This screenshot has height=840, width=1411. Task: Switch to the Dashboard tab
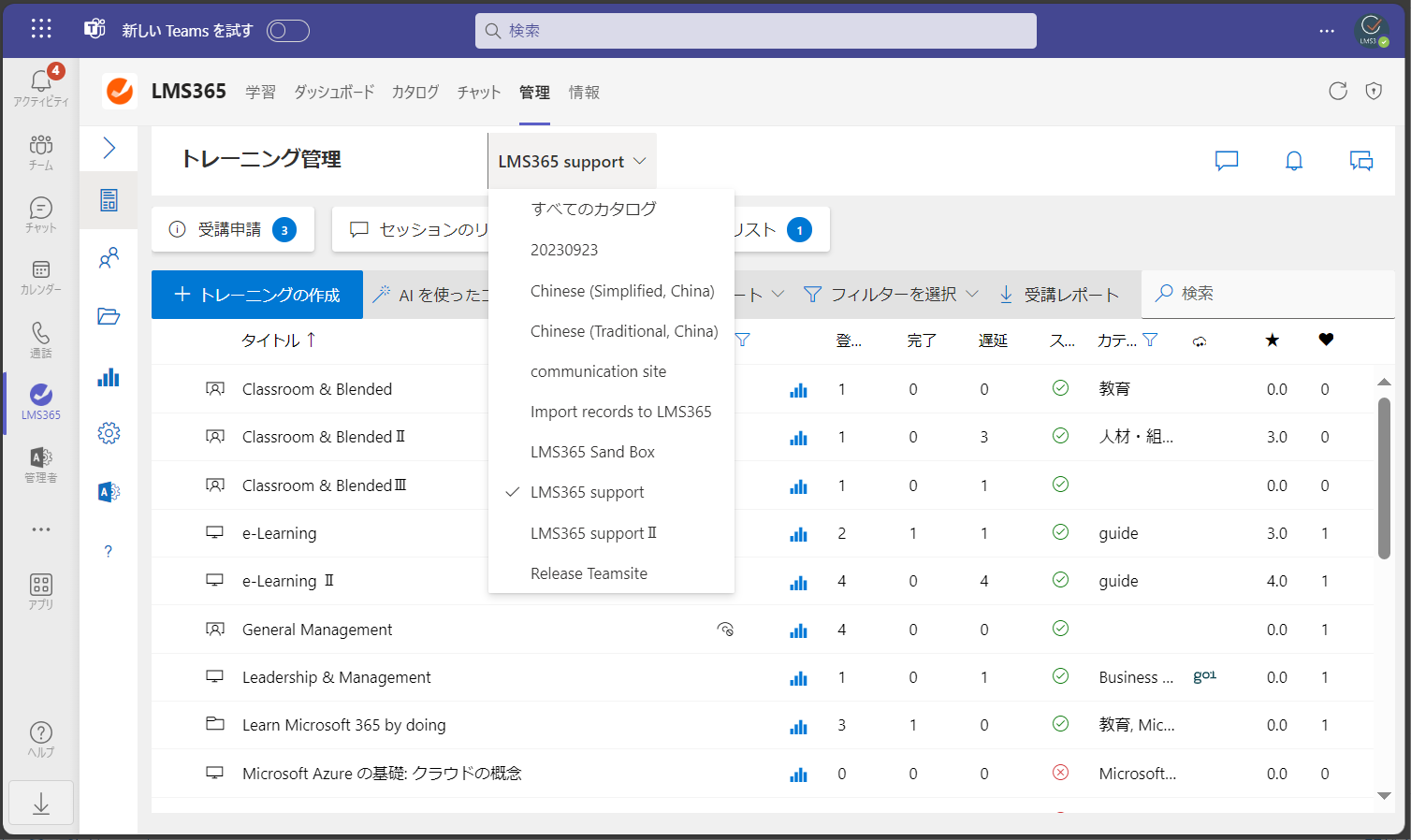tap(334, 92)
